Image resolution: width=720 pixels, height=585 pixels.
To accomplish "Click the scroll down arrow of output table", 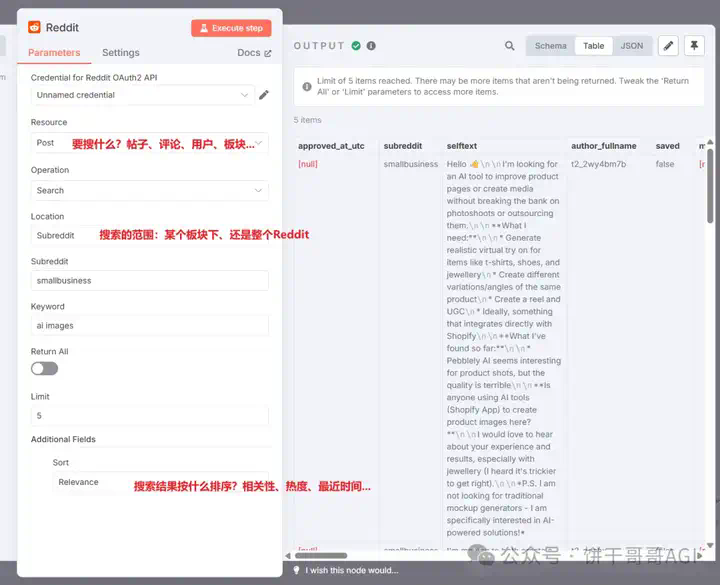I will tap(710, 546).
